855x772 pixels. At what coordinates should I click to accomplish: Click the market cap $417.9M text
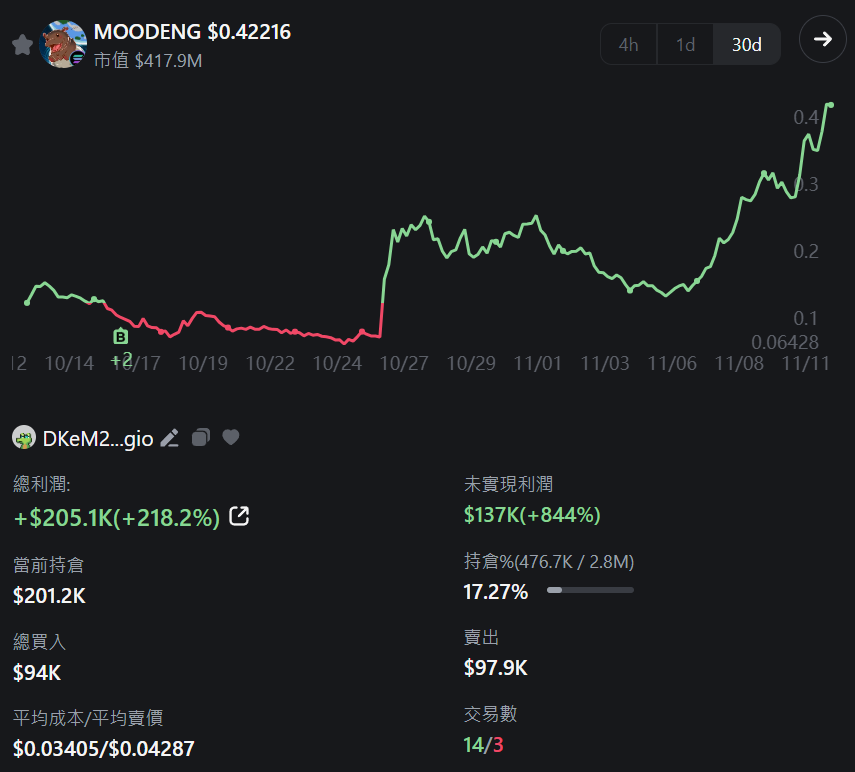point(148,61)
